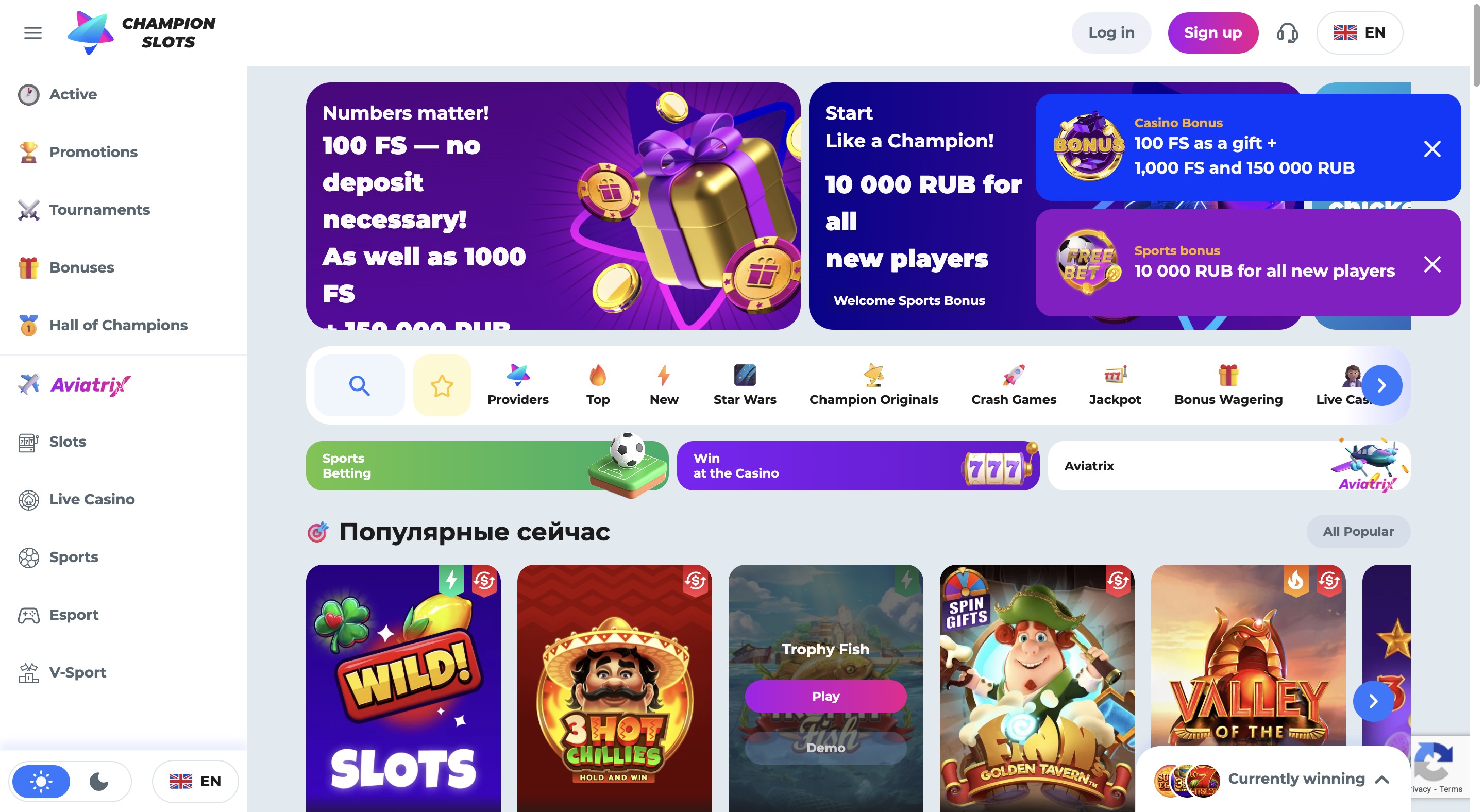
Task: Switch to light theme sun toggle
Action: (x=41, y=782)
